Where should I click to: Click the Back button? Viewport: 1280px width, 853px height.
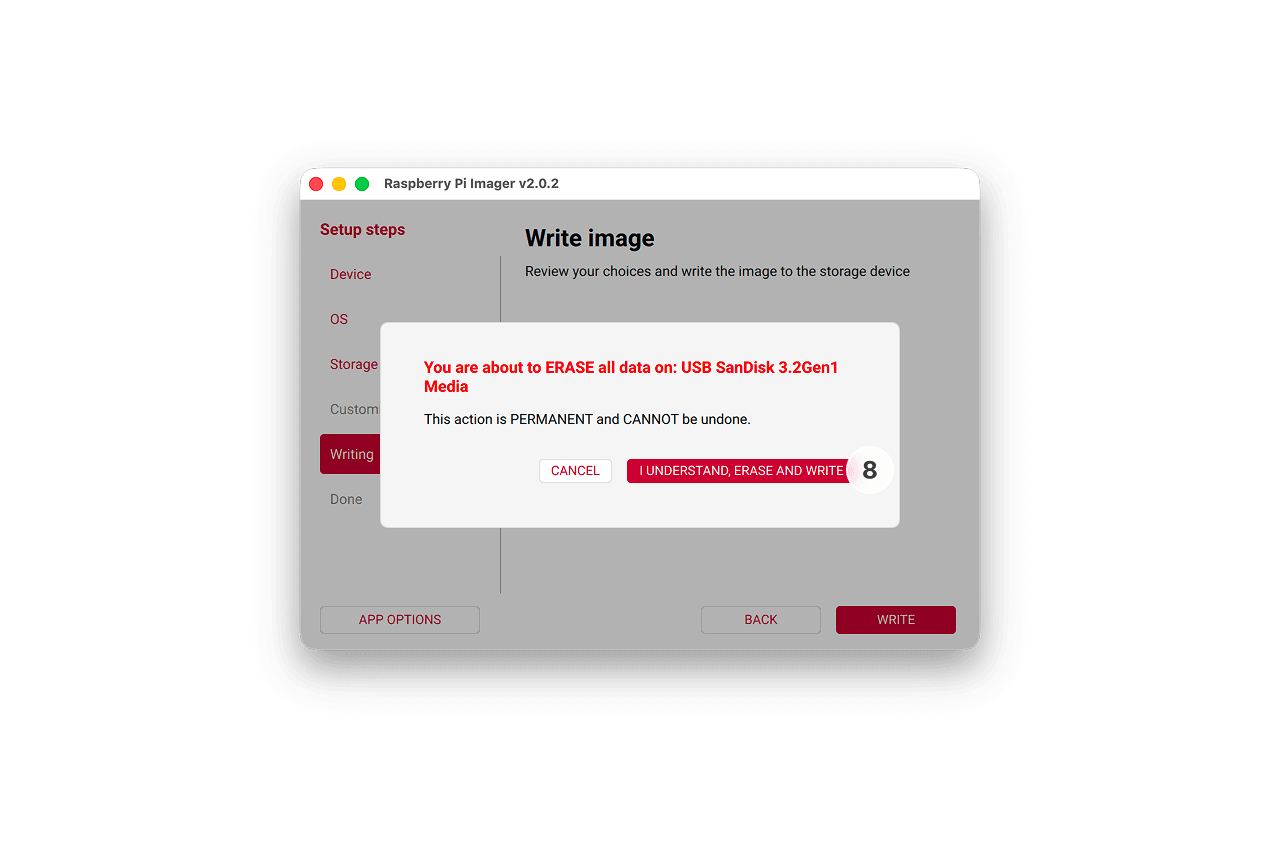[761, 620]
